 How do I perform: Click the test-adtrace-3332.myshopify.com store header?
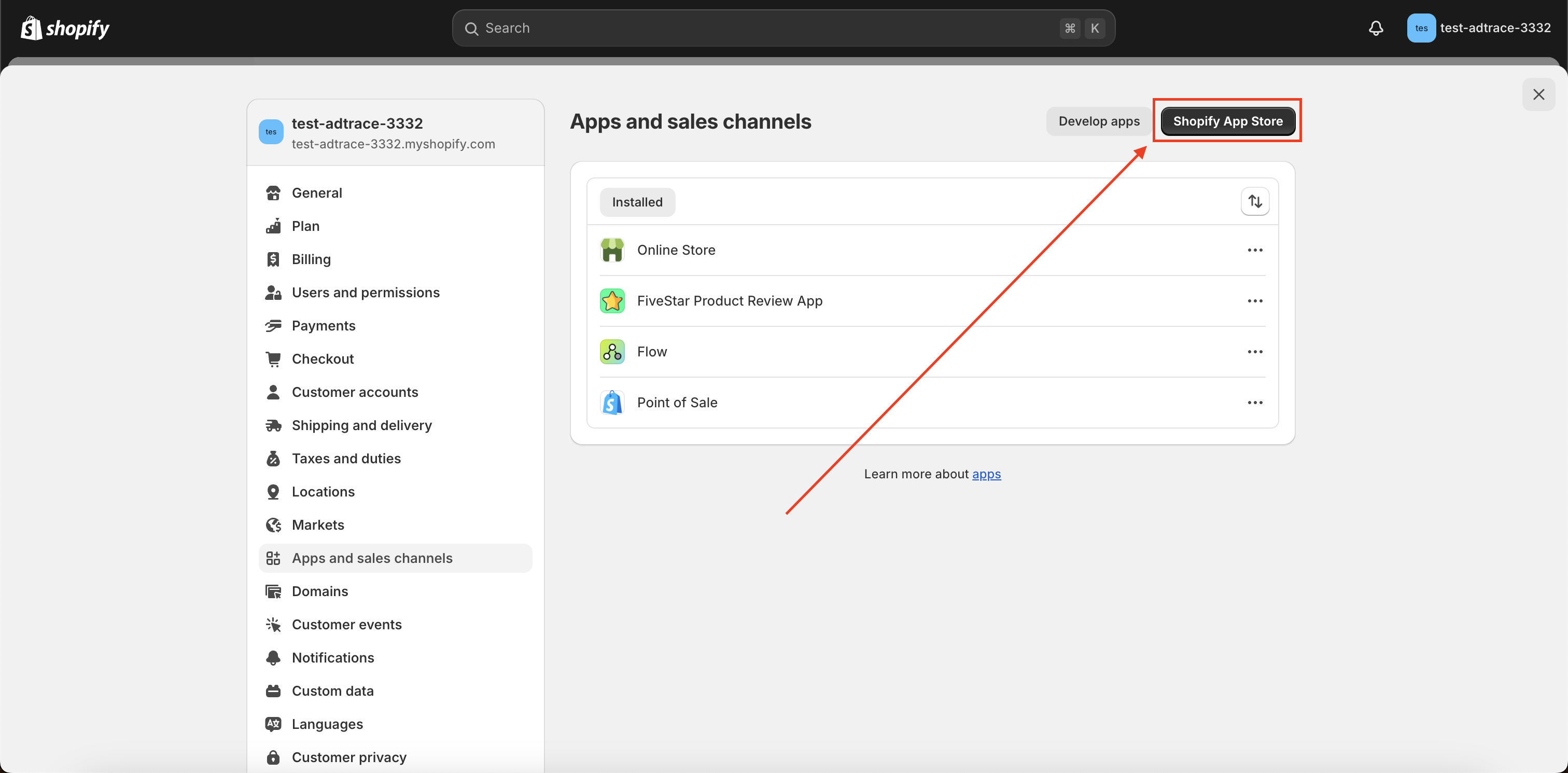[395, 132]
